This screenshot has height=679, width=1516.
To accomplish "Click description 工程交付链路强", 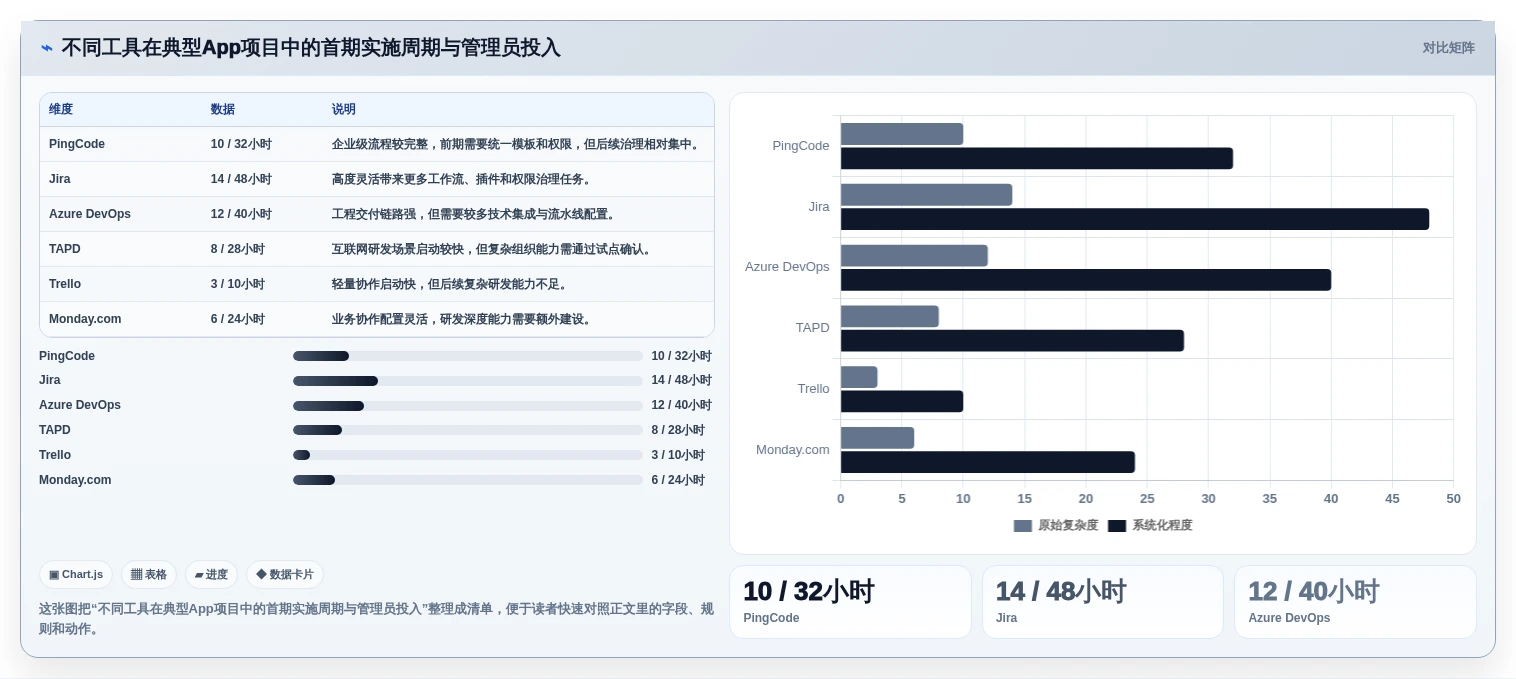I will [475, 214].
